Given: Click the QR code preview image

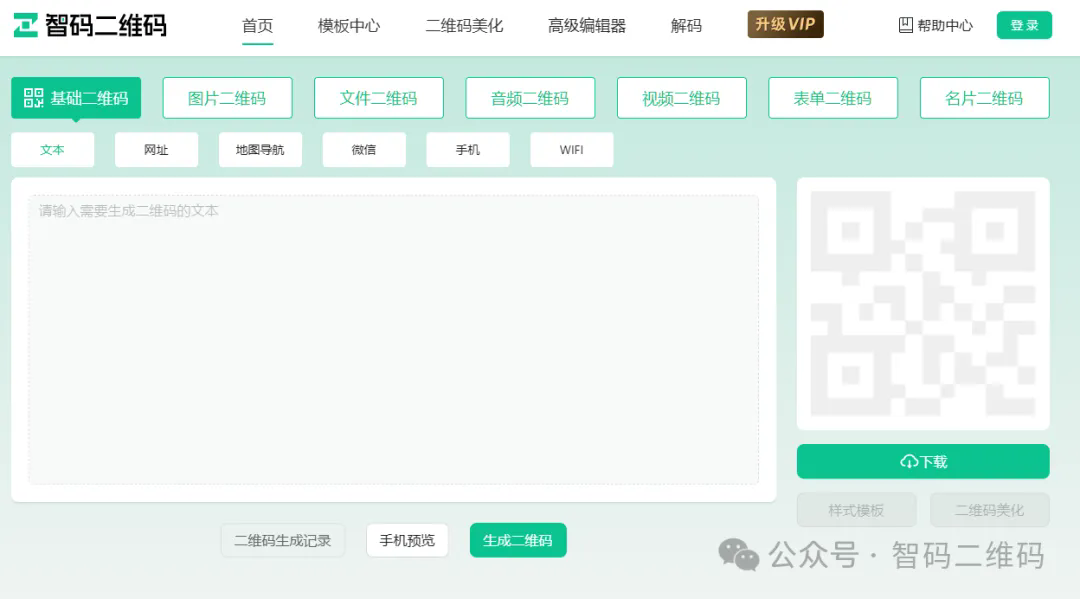Looking at the screenshot, I should pyautogui.click(x=922, y=304).
